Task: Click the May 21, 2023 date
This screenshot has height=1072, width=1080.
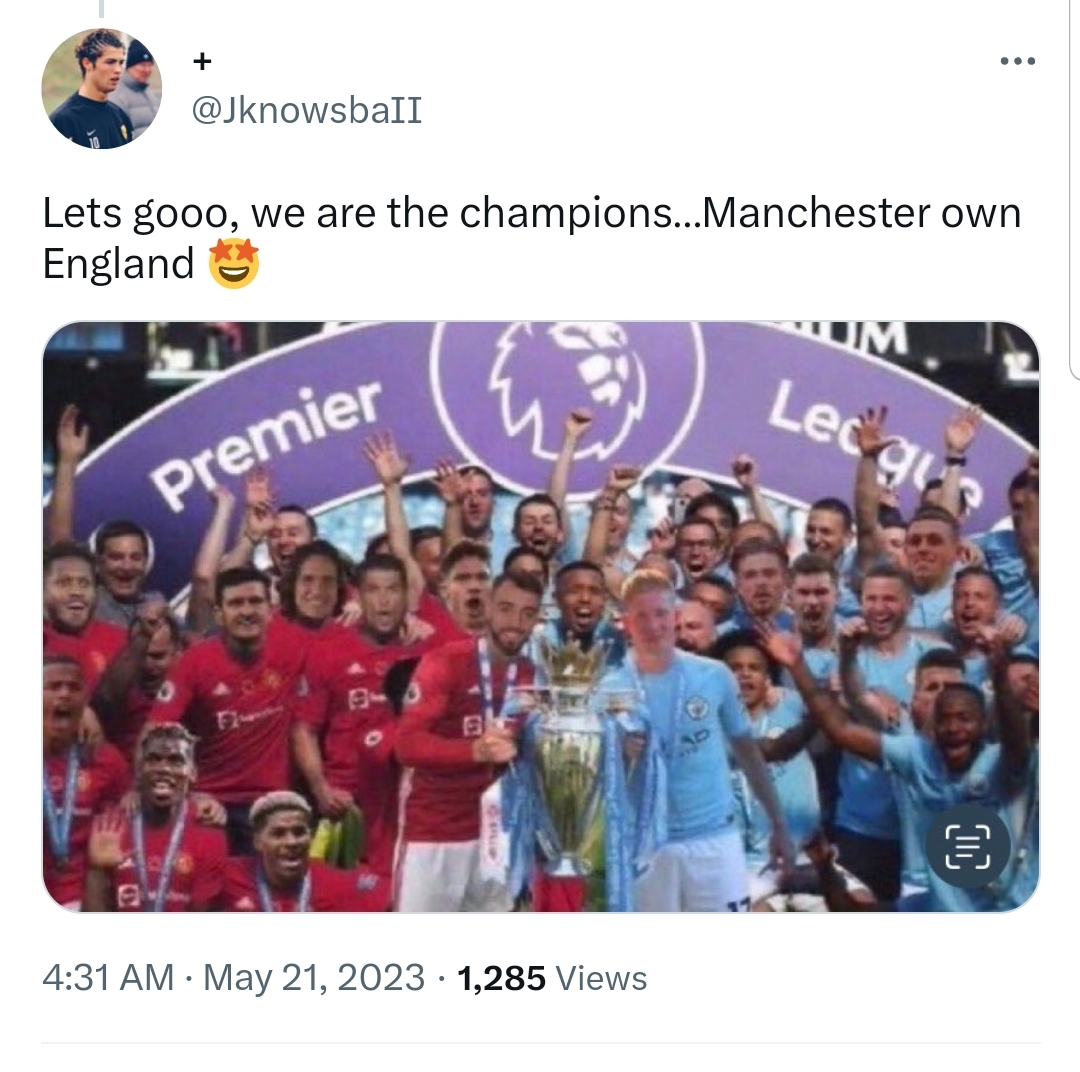Action: 314,978
